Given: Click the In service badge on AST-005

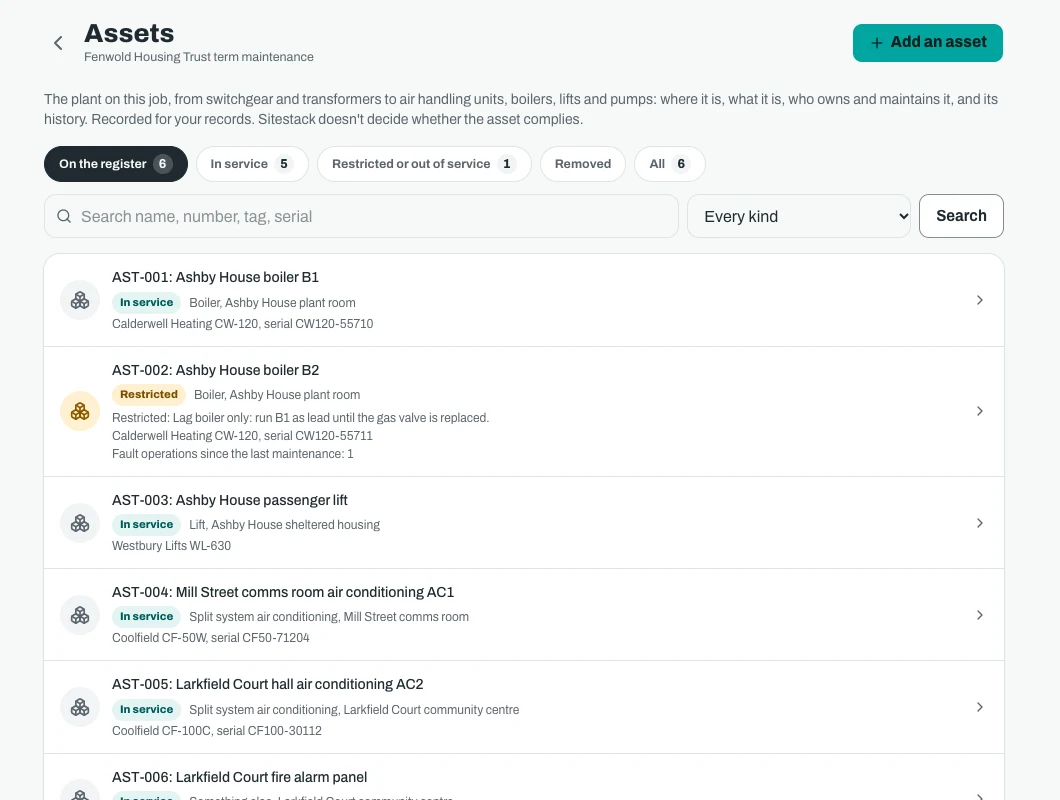Looking at the screenshot, I should (x=146, y=709).
